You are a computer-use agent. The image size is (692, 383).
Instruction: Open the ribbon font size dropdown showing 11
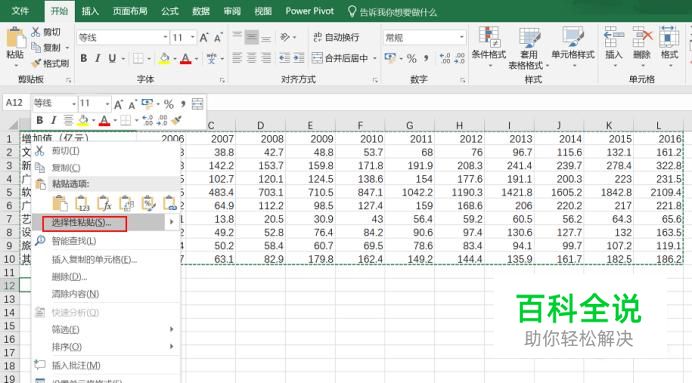pos(192,38)
